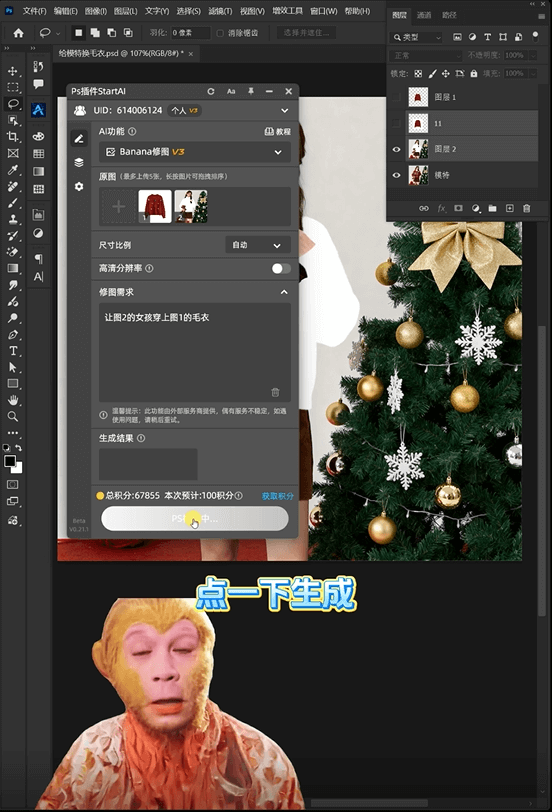This screenshot has height=812, width=552.
Task: Create new layer in Layers panel
Action: [x=510, y=208]
